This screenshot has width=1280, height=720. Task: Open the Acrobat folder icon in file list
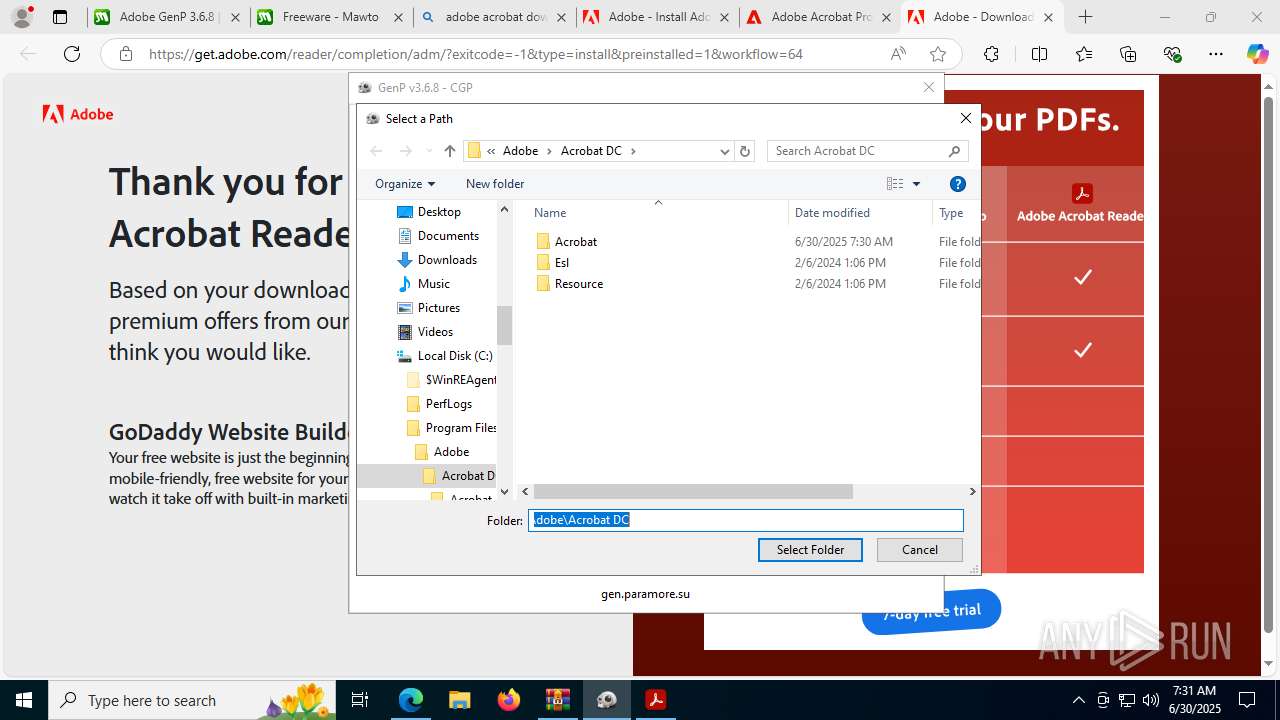click(x=543, y=241)
